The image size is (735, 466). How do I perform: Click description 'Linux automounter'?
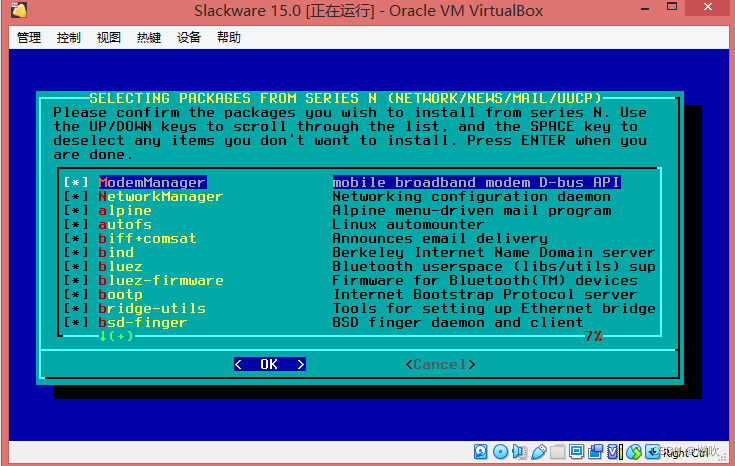pos(408,225)
